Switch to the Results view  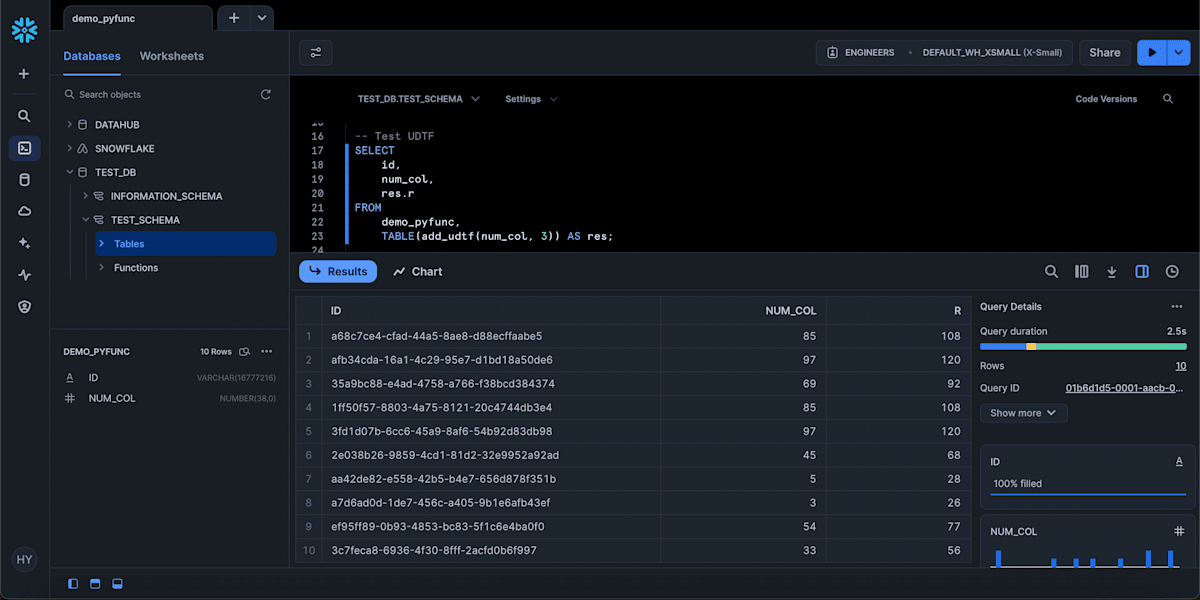(338, 271)
